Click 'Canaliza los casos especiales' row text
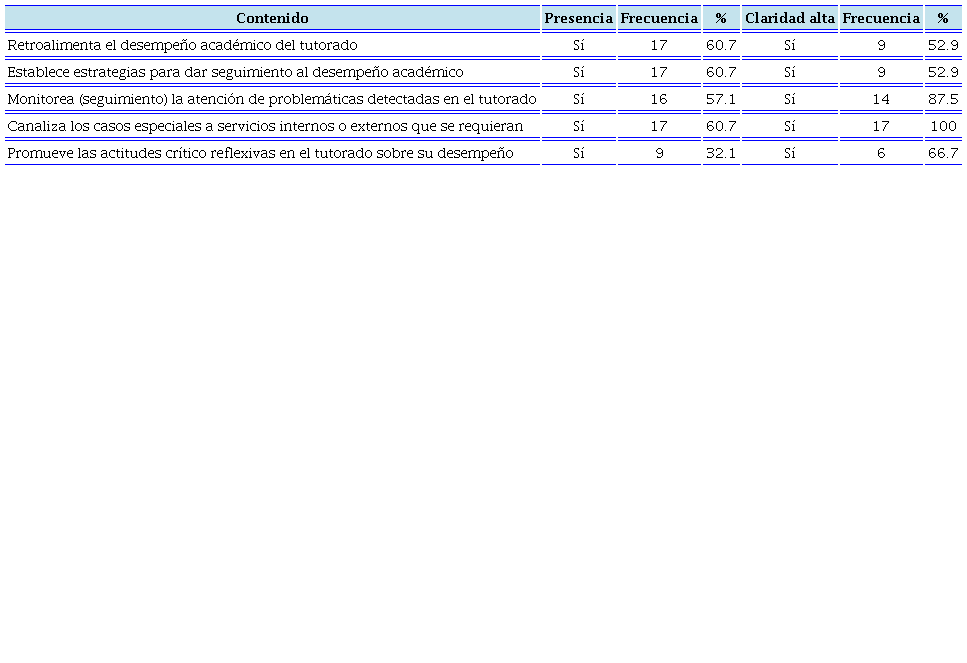The image size is (967, 663). 265,126
